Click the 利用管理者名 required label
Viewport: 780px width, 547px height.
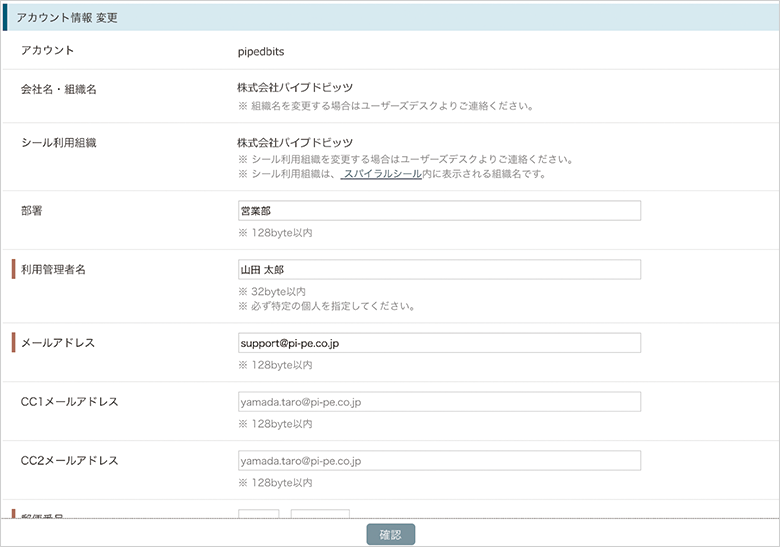point(54,270)
